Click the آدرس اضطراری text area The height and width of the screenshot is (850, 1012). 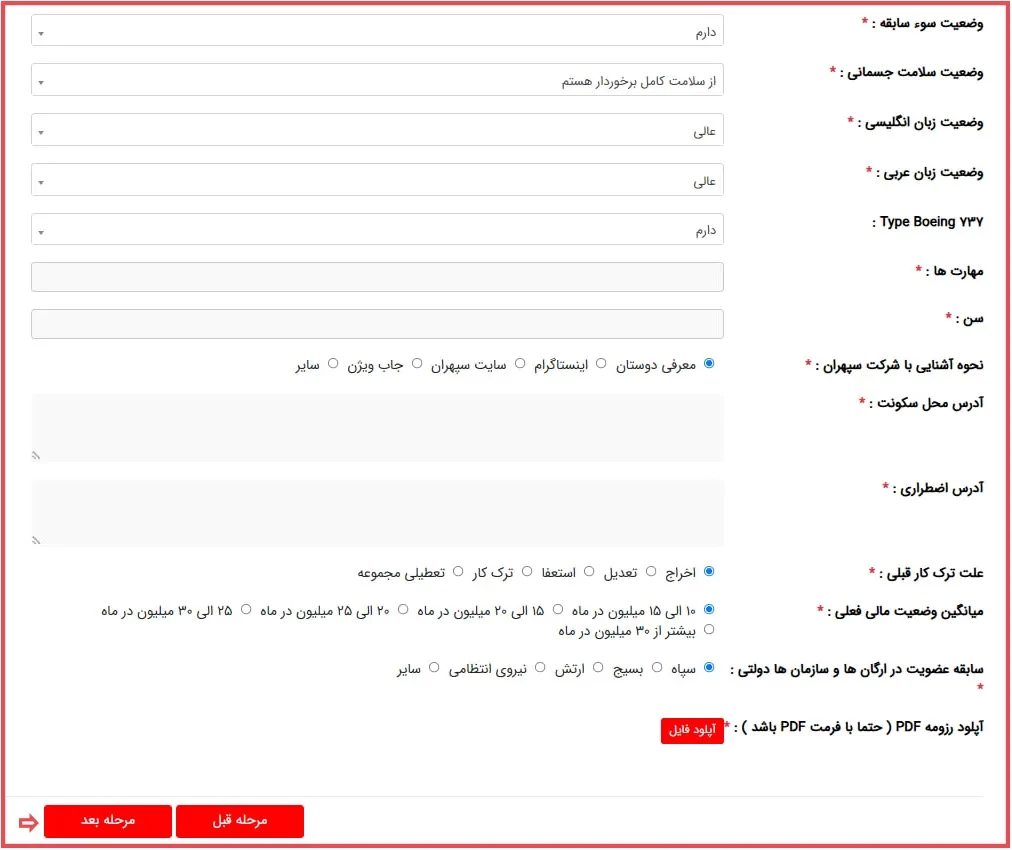[x=377, y=512]
